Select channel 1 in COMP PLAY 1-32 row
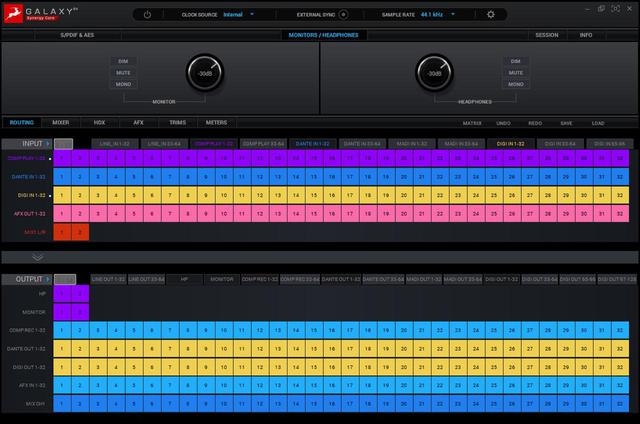 [x=62, y=158]
